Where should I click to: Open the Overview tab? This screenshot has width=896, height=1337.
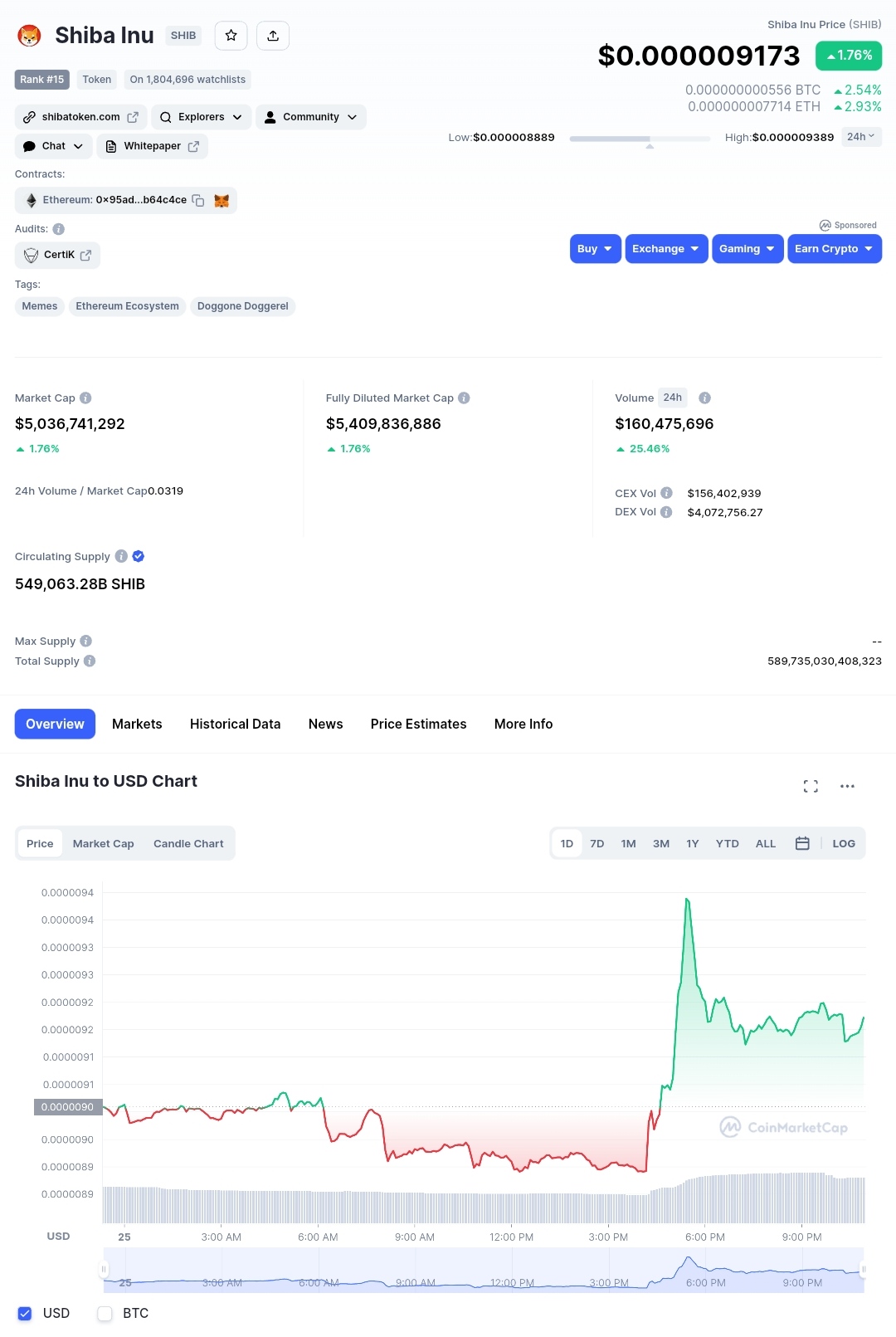(55, 724)
